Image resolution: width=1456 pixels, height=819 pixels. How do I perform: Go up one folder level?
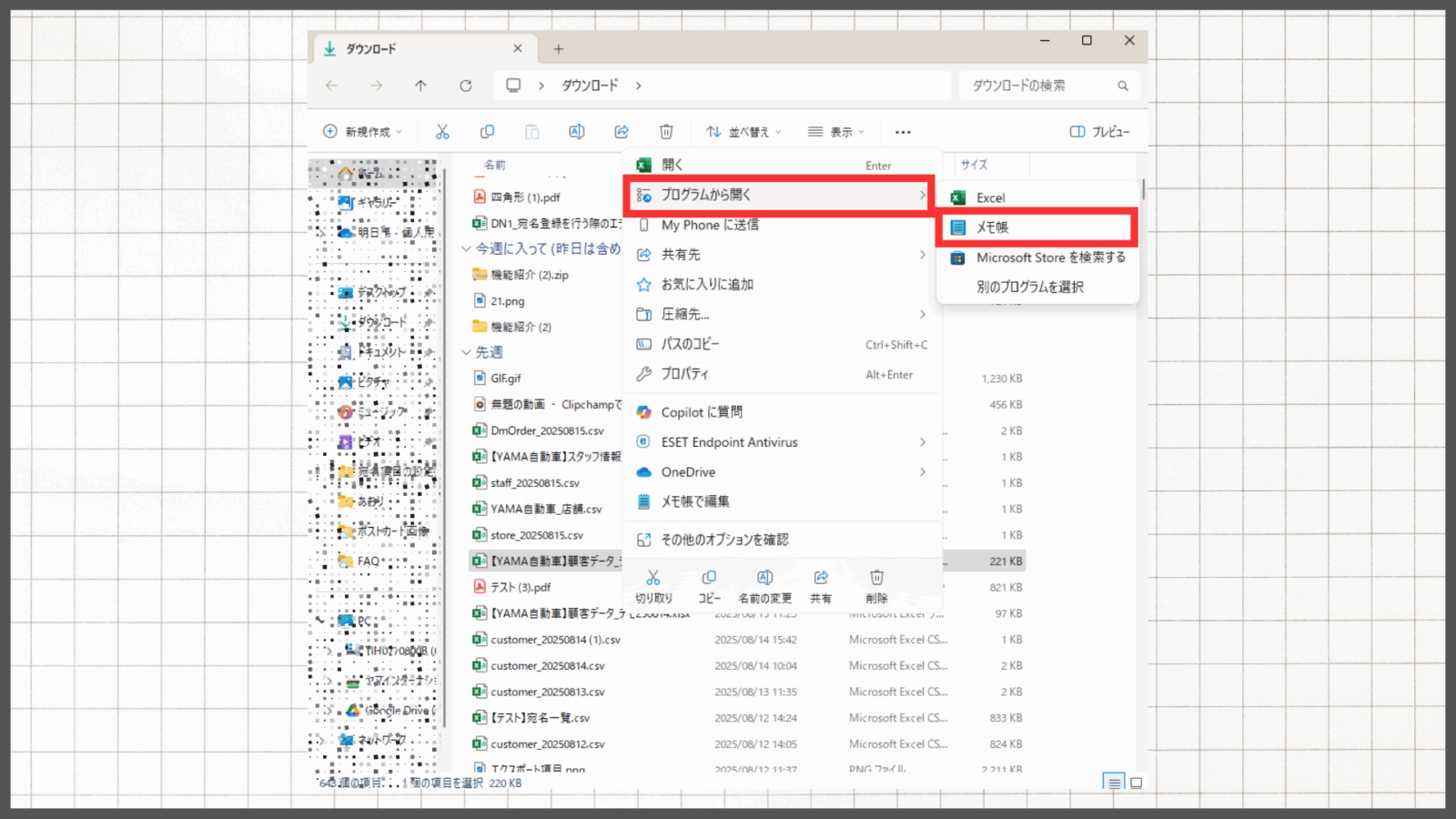(x=420, y=86)
